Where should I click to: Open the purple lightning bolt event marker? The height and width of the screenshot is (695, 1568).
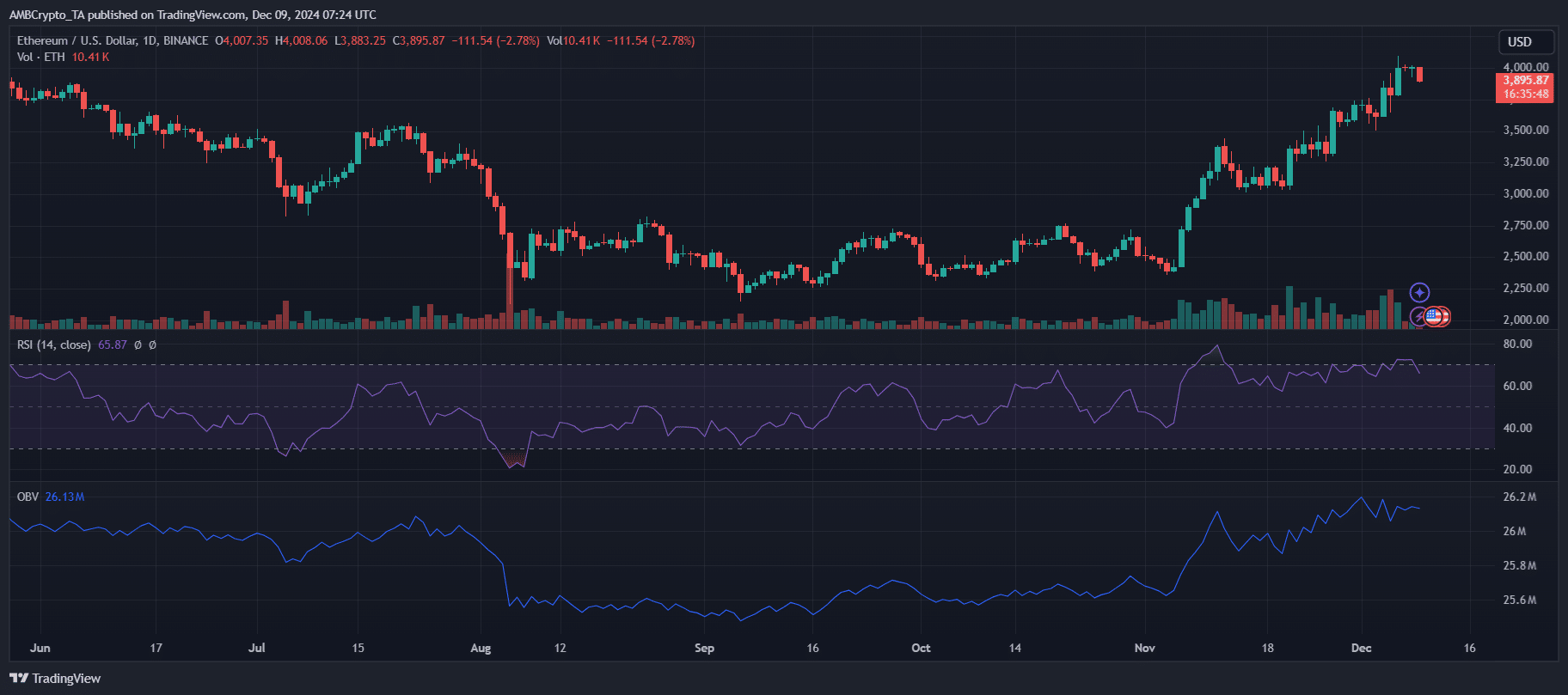[x=1418, y=317]
